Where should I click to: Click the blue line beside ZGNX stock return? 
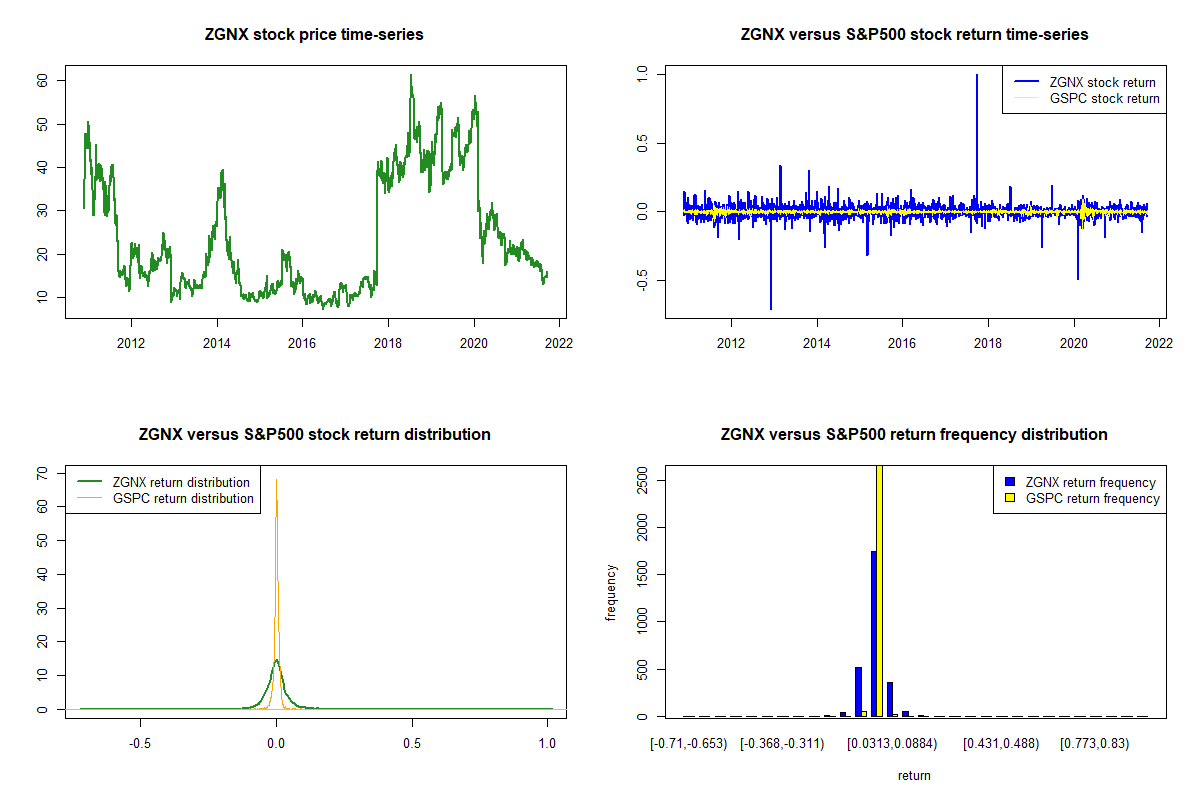point(1025,83)
